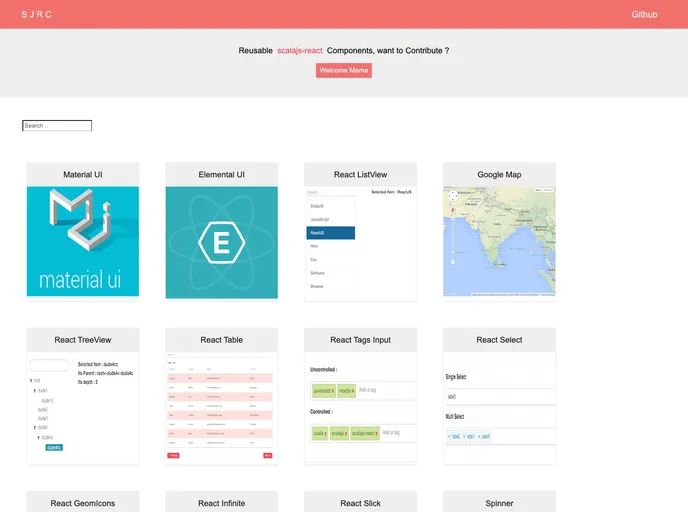Screen dimensions: 688x512
Task: Open the Github link in header
Action: pyautogui.click(x=644, y=14)
